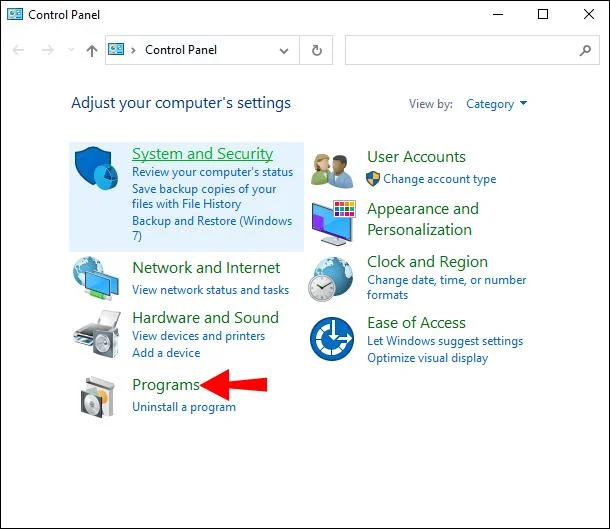Click the forward navigation arrow
This screenshot has width=610, height=529.
tap(47, 50)
